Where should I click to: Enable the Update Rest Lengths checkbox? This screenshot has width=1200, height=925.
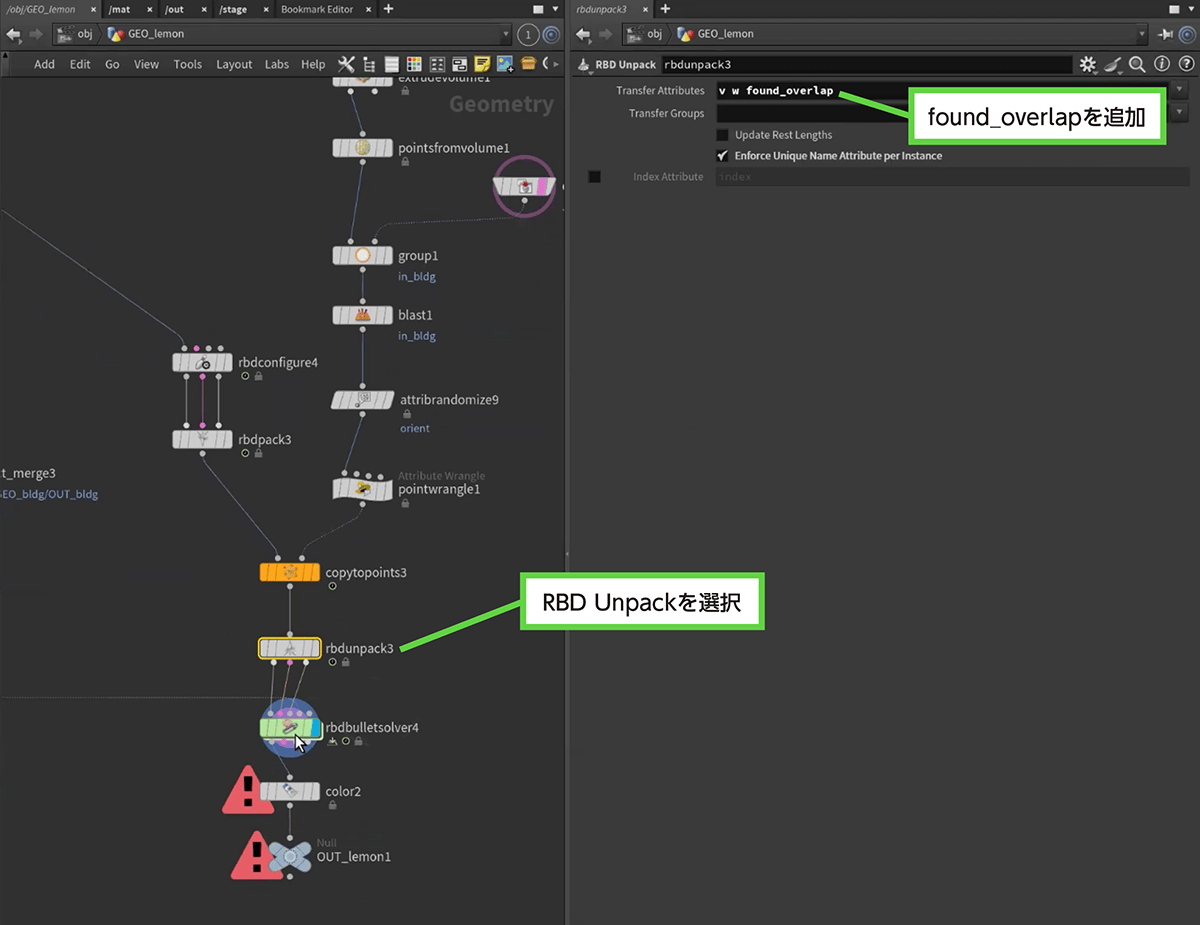(723, 135)
